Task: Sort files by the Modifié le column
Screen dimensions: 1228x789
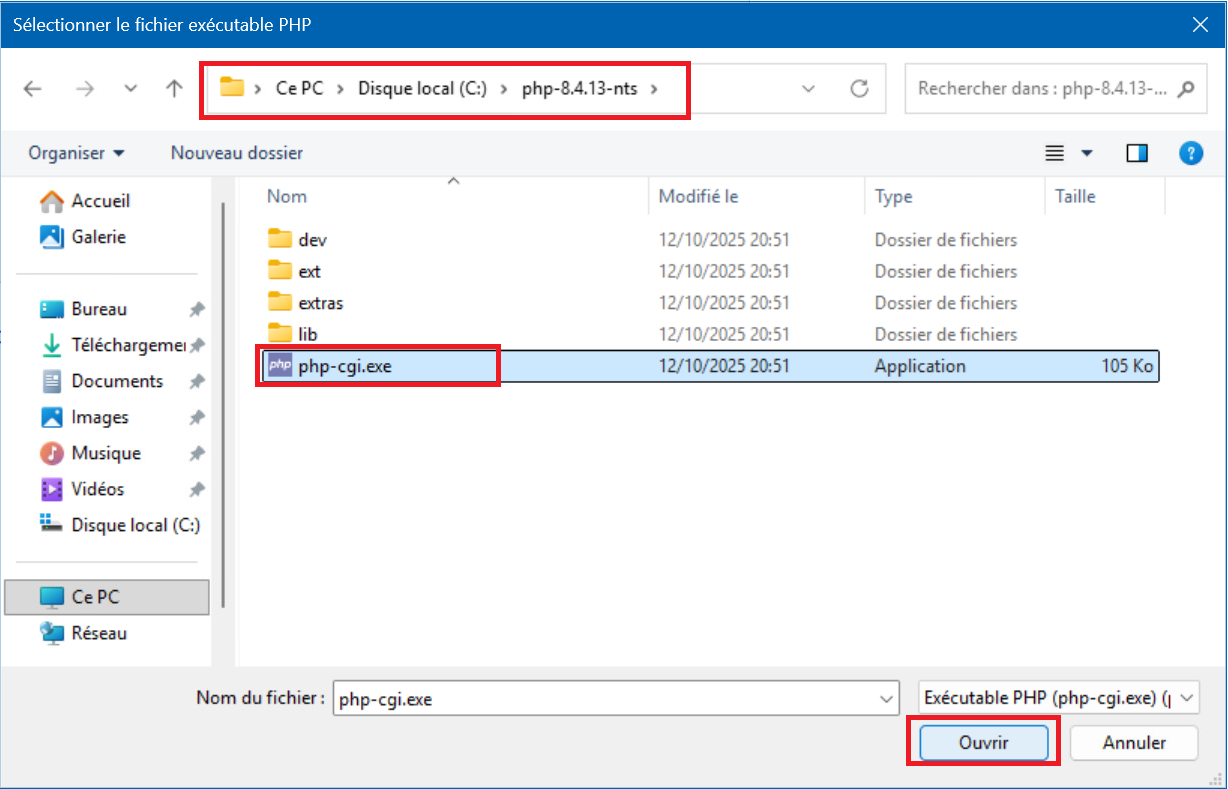Action: 698,197
